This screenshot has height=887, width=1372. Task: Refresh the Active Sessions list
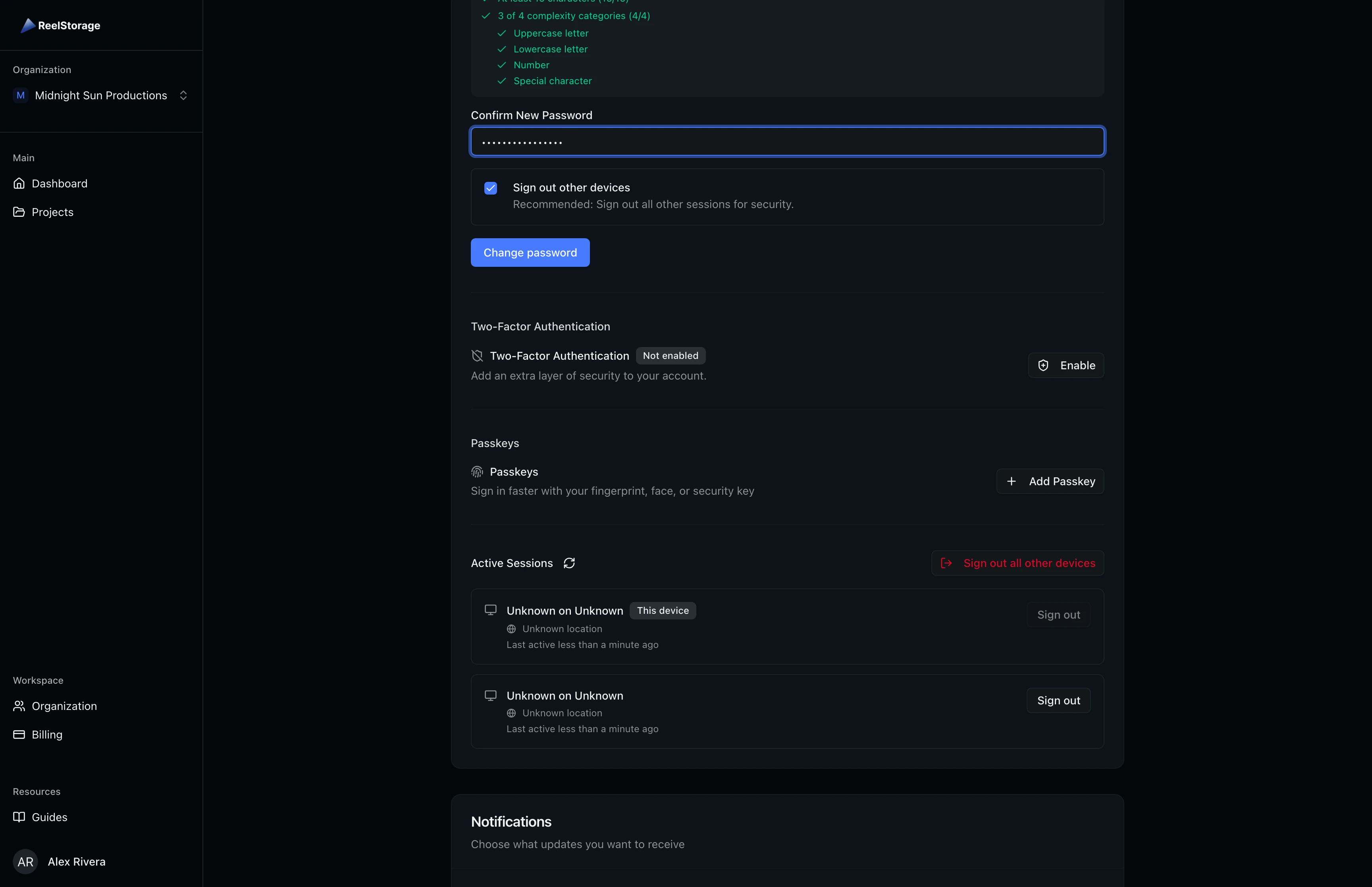569,563
